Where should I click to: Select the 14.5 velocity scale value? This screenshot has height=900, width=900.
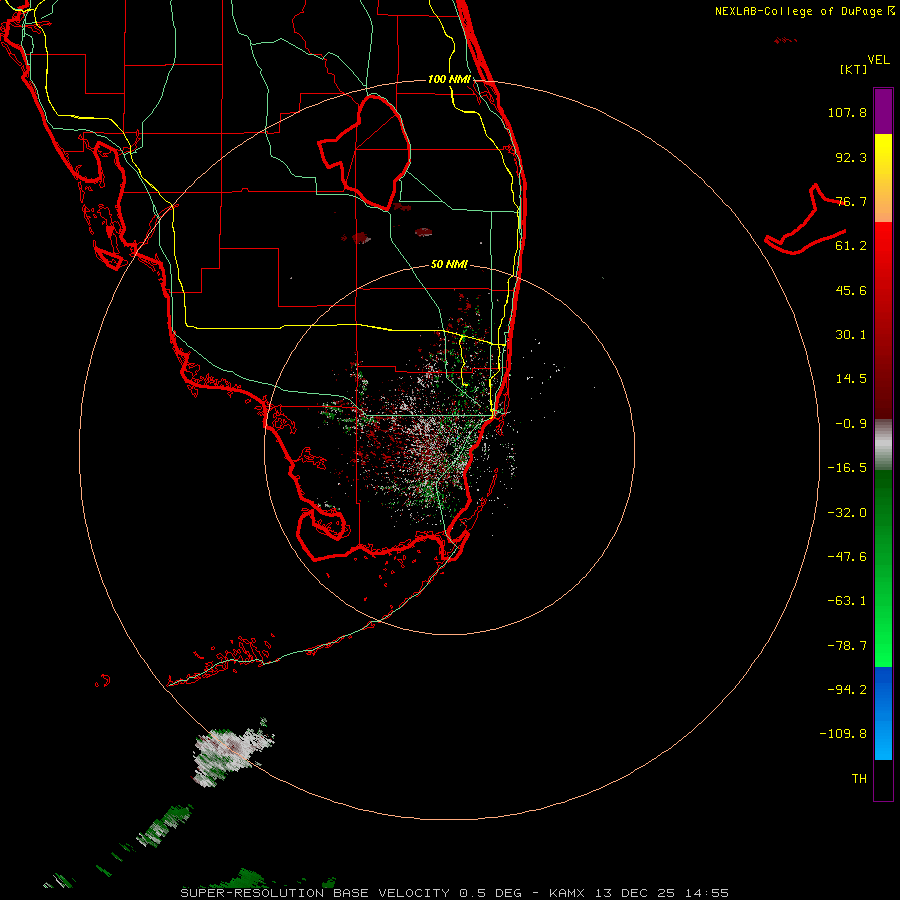tap(851, 379)
